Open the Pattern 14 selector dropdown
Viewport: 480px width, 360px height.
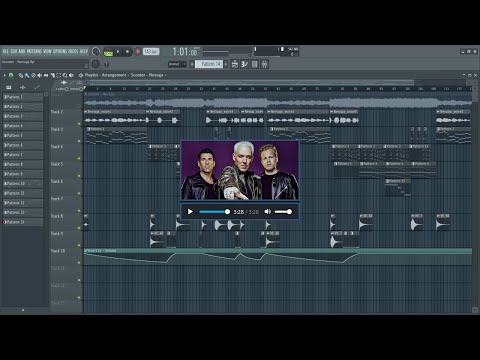click(209, 64)
